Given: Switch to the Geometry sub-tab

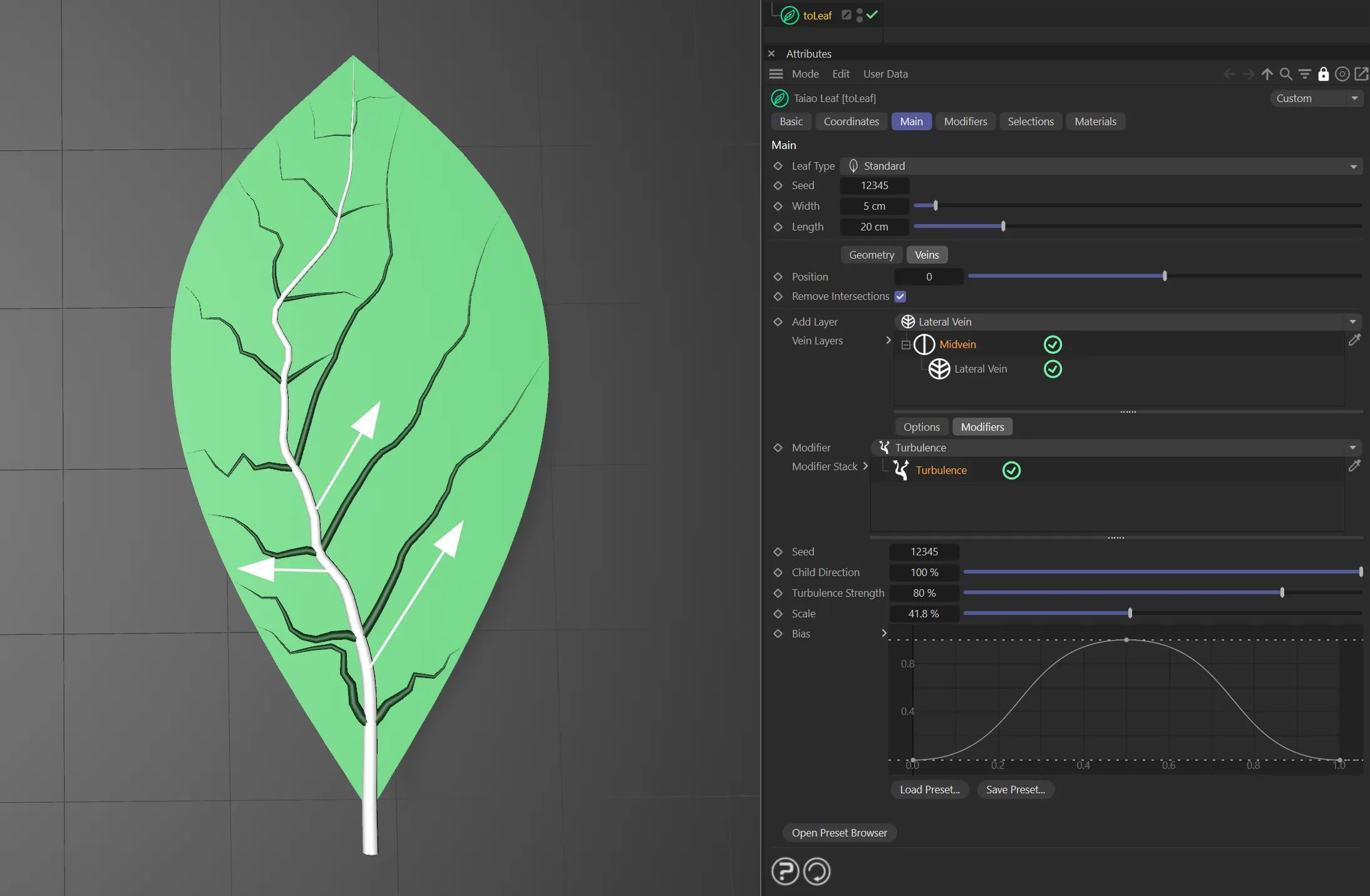Looking at the screenshot, I should pos(871,255).
